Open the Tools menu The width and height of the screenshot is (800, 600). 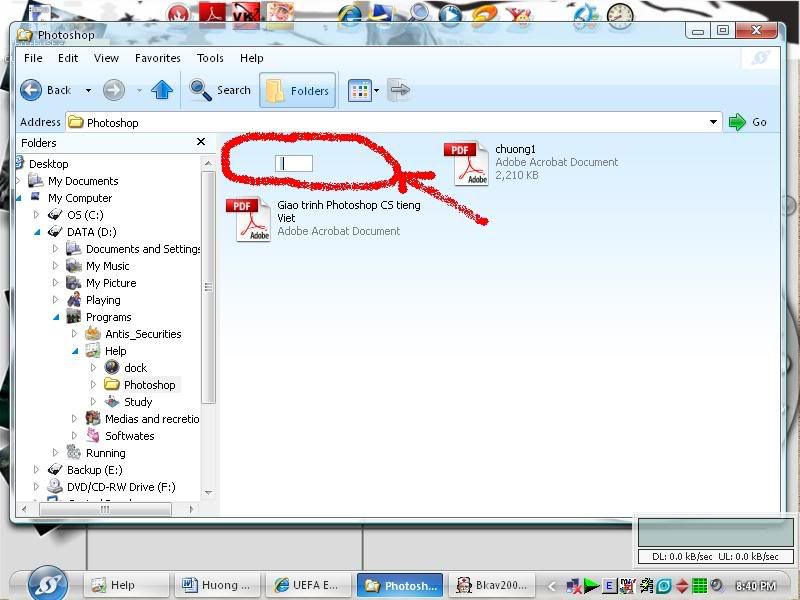click(210, 58)
